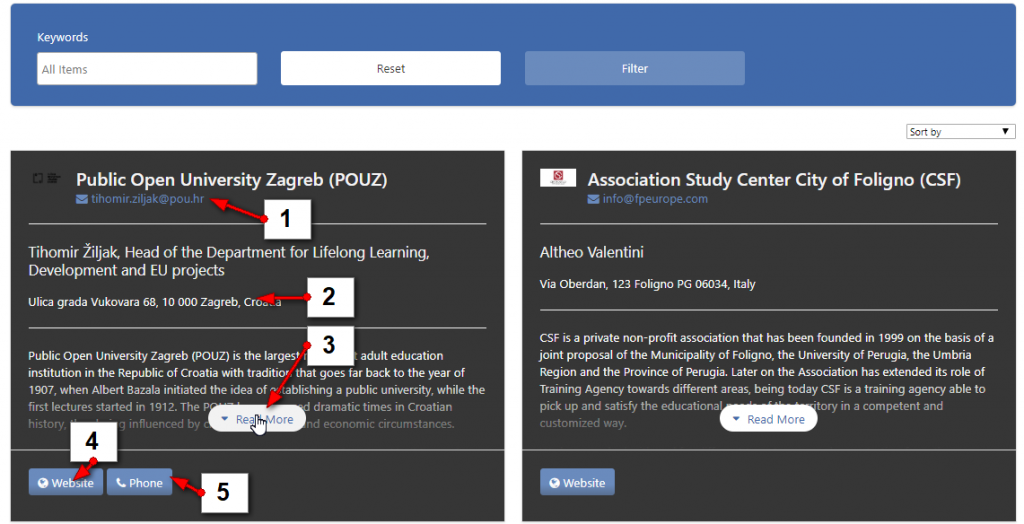
Task: Click the globe icon on CSF Website button
Action: point(554,483)
